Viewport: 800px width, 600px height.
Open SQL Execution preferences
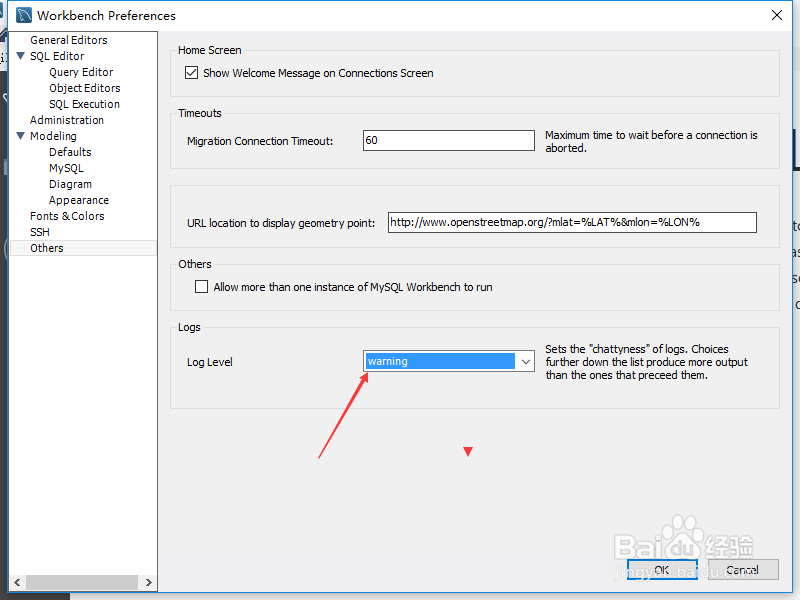(x=84, y=104)
